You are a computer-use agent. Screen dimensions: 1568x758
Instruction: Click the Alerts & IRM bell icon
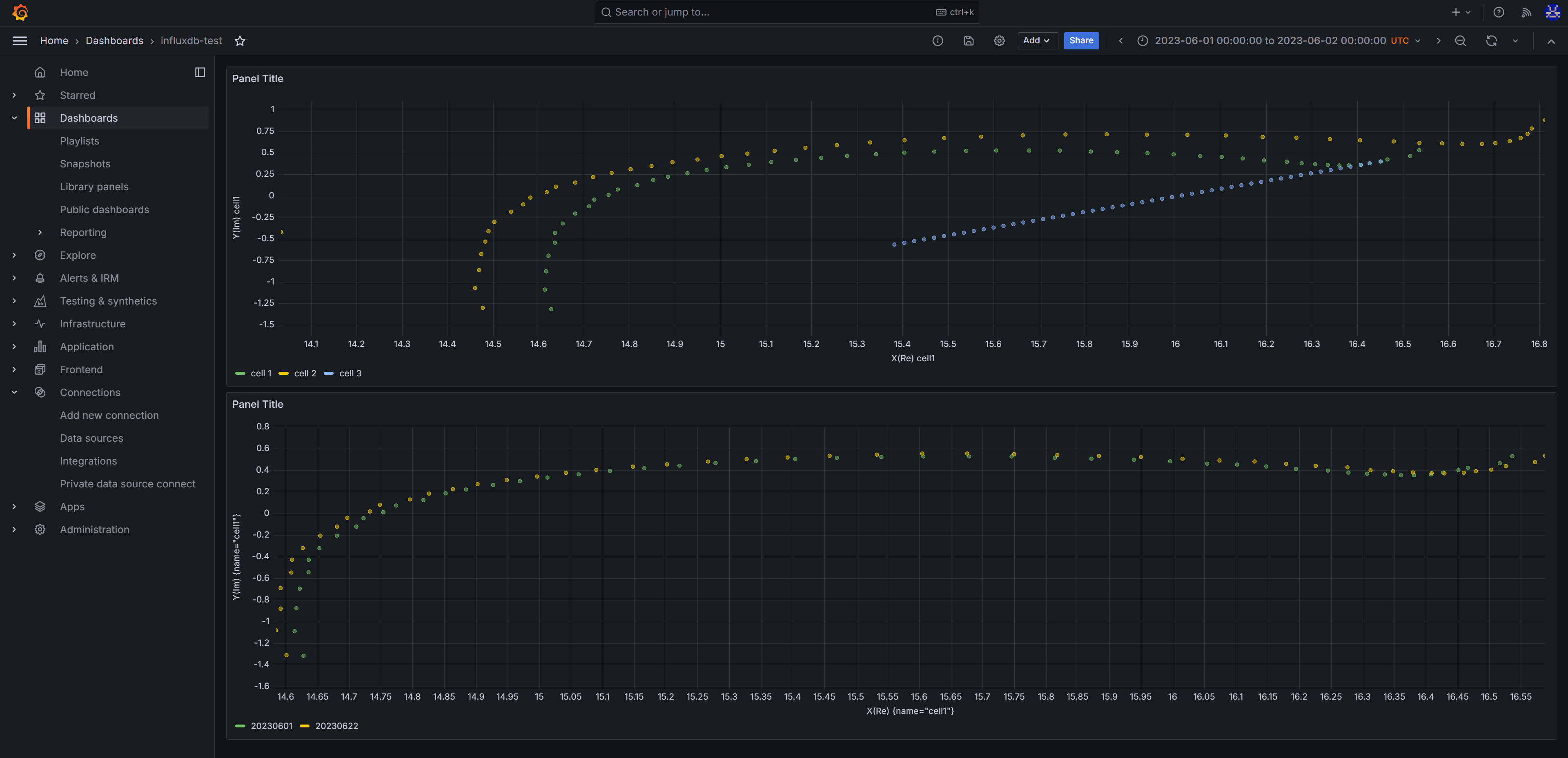40,278
